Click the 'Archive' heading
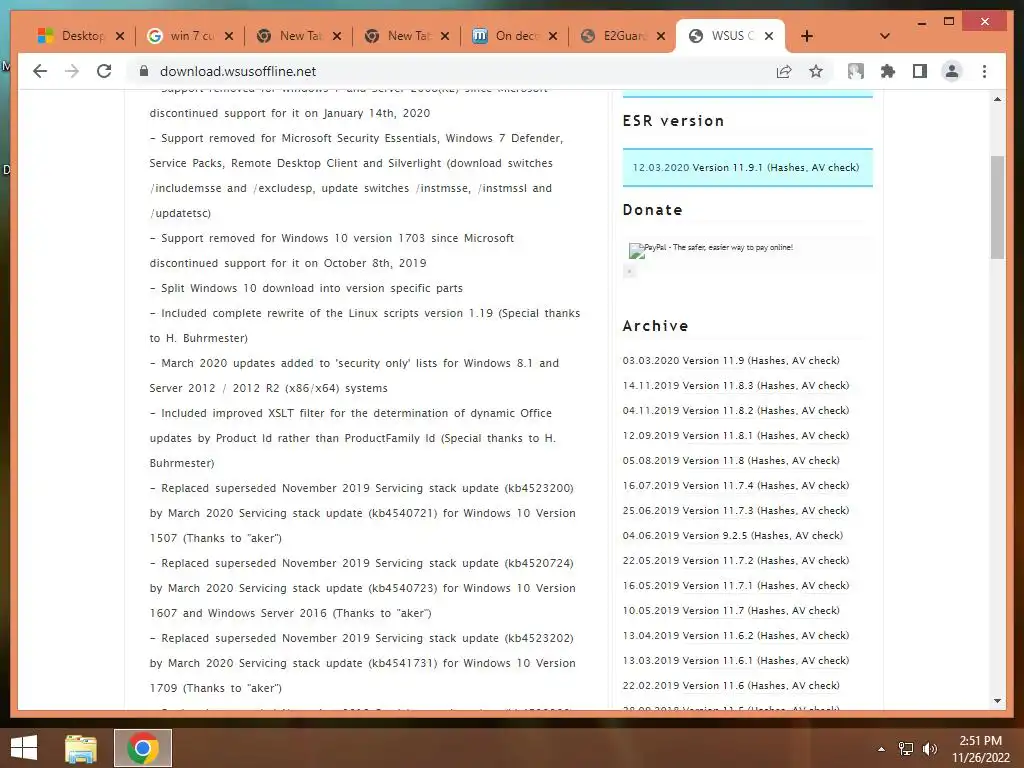Image resolution: width=1024 pixels, height=768 pixels. point(655,326)
